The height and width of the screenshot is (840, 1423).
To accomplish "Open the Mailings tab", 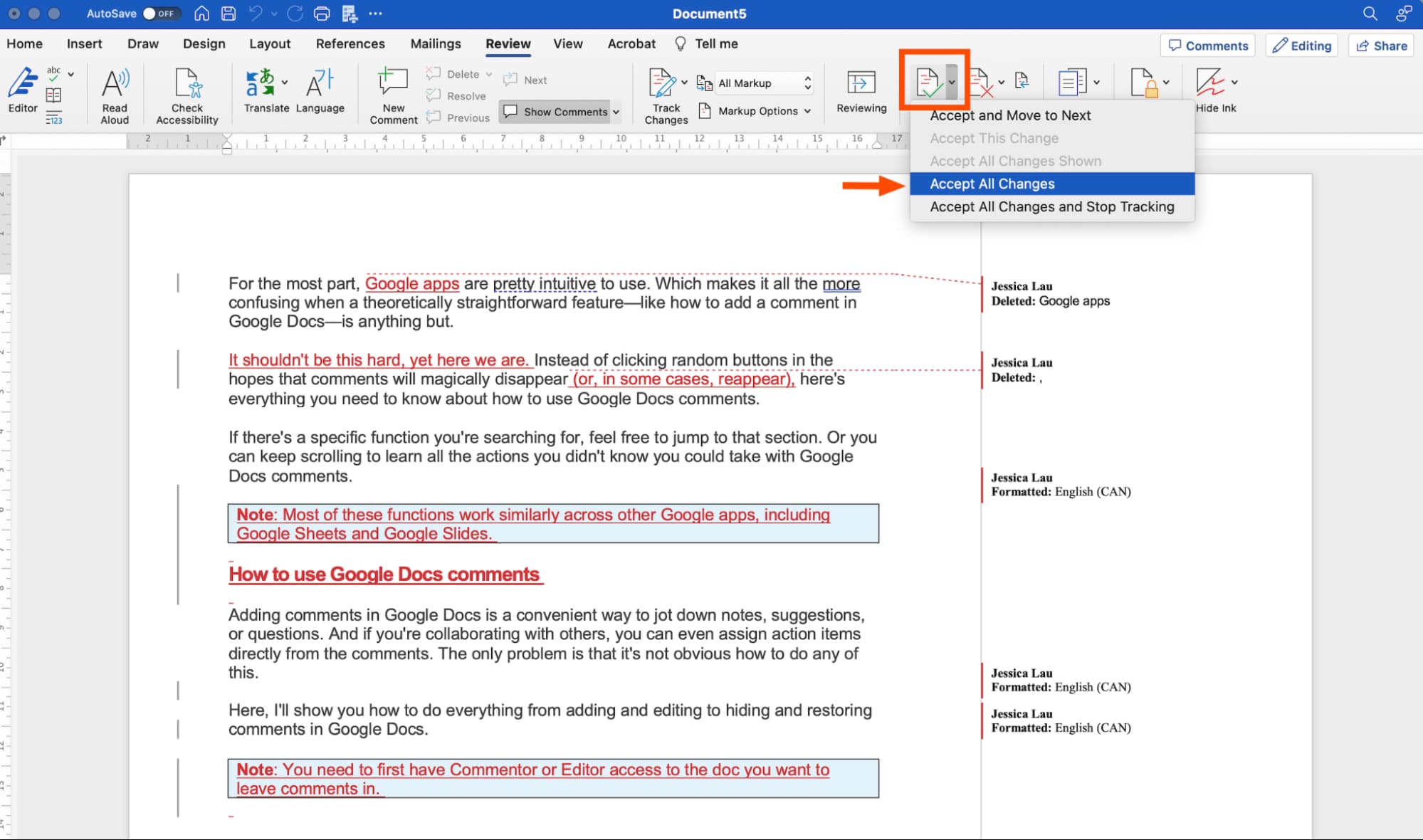I will pyautogui.click(x=436, y=43).
